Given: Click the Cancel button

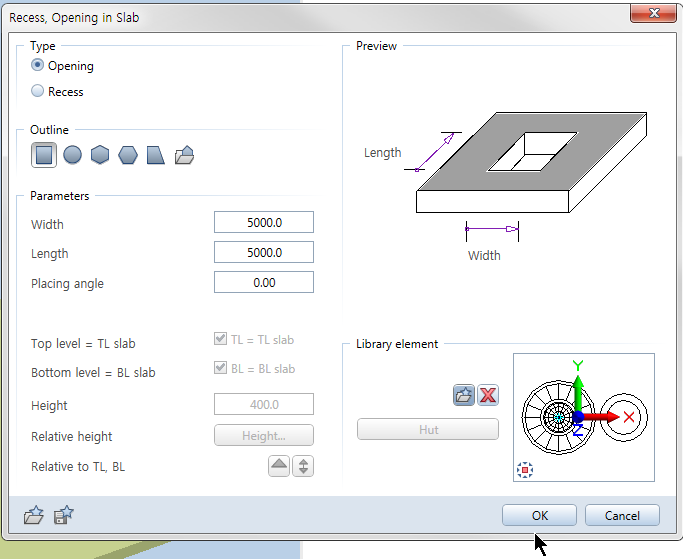Looking at the screenshot, I should (x=622, y=516).
